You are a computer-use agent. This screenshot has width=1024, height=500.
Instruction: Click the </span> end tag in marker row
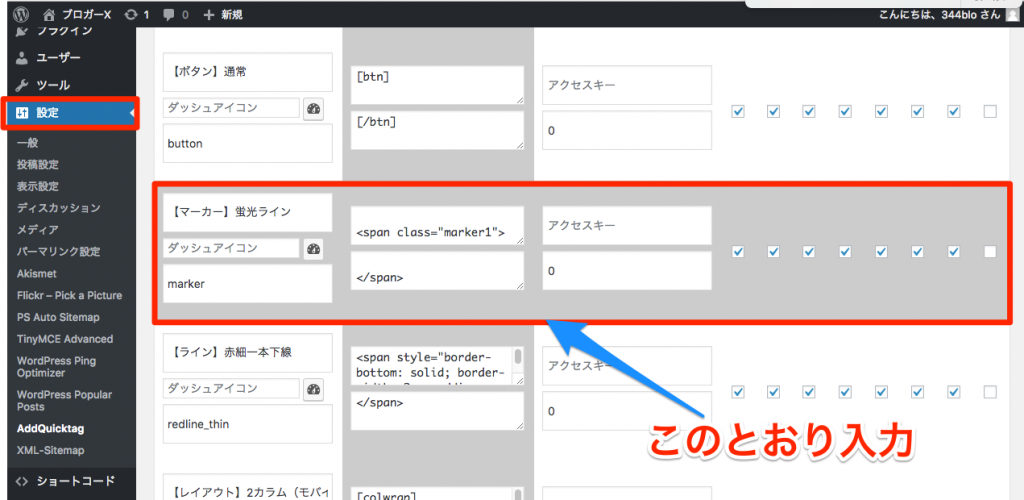point(437,270)
